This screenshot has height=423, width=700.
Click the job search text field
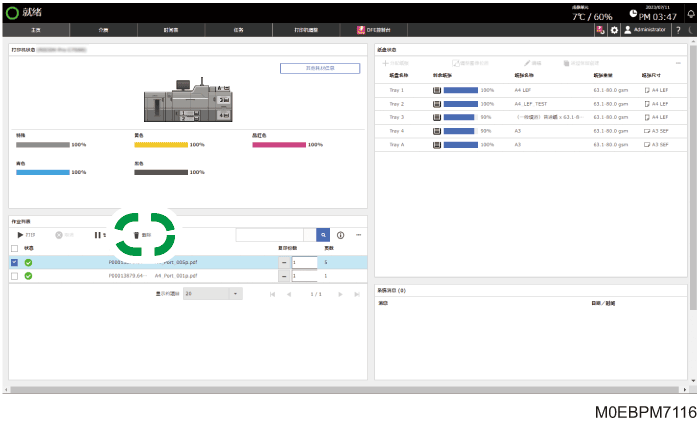(x=270, y=235)
